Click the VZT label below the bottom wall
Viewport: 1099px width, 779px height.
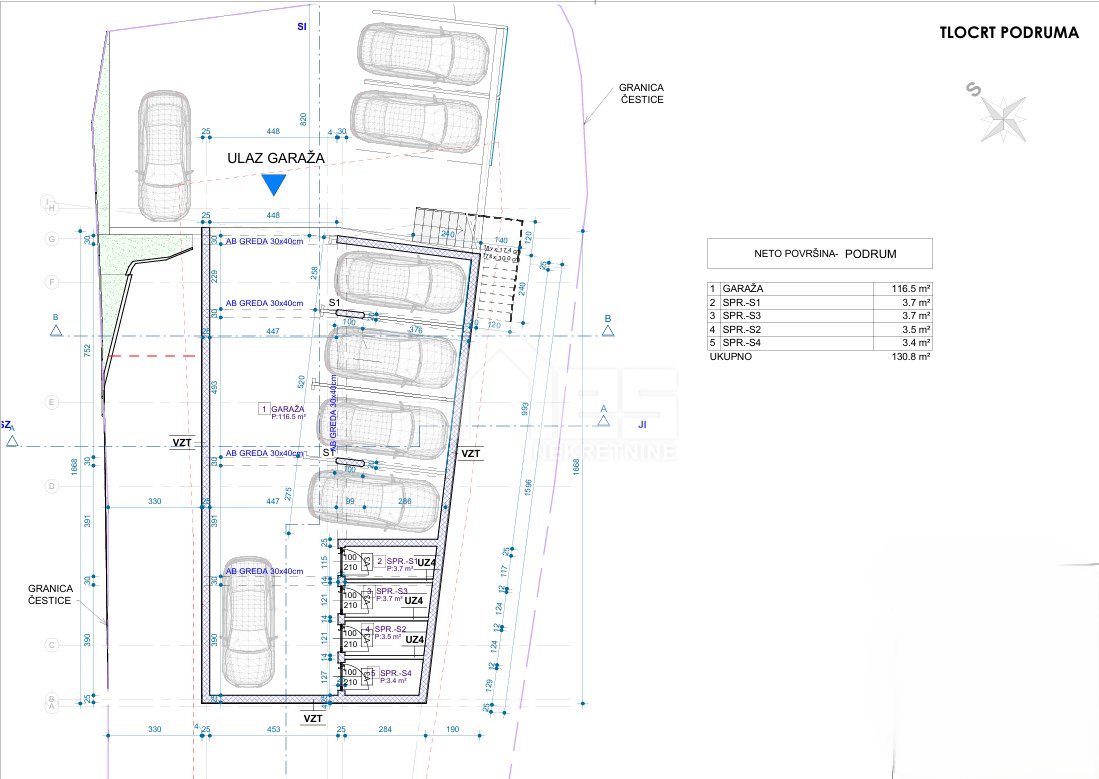[313, 719]
